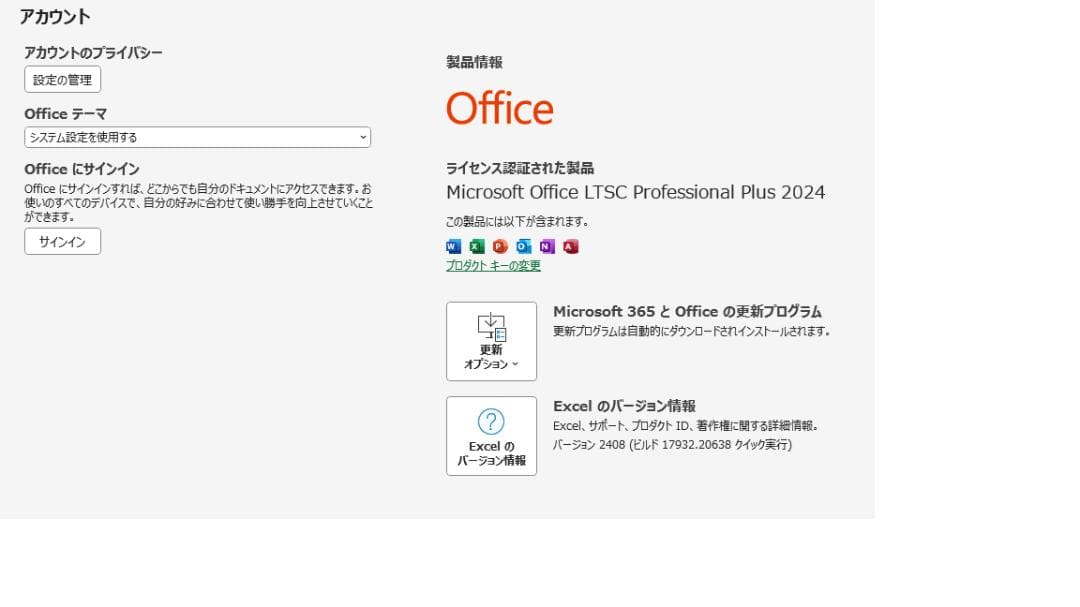The width and height of the screenshot is (1080, 607).
Task: Click the アカウントのプライバシー heading
Action: [95, 52]
